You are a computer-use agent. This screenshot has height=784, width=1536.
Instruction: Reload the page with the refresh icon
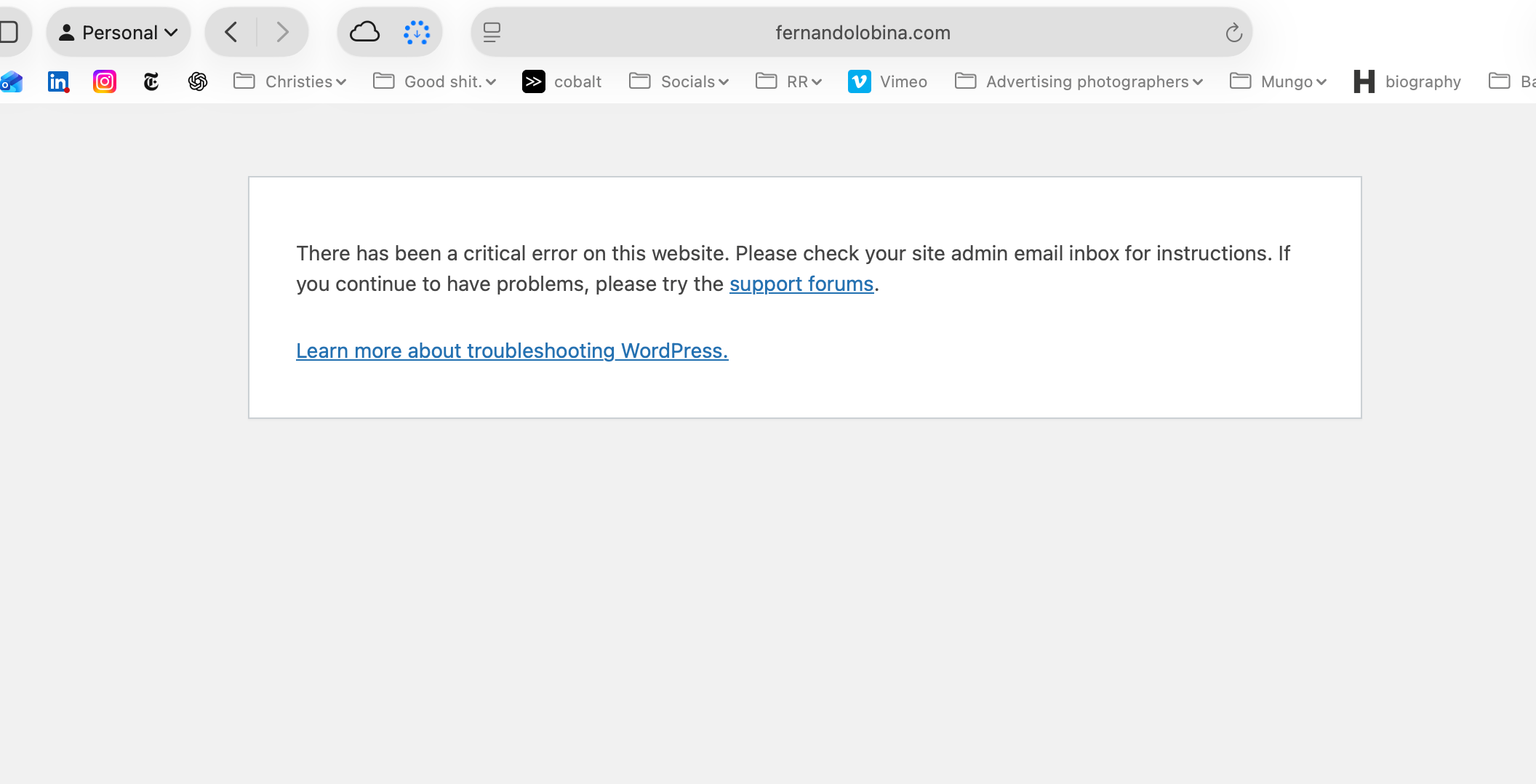[x=1233, y=33]
